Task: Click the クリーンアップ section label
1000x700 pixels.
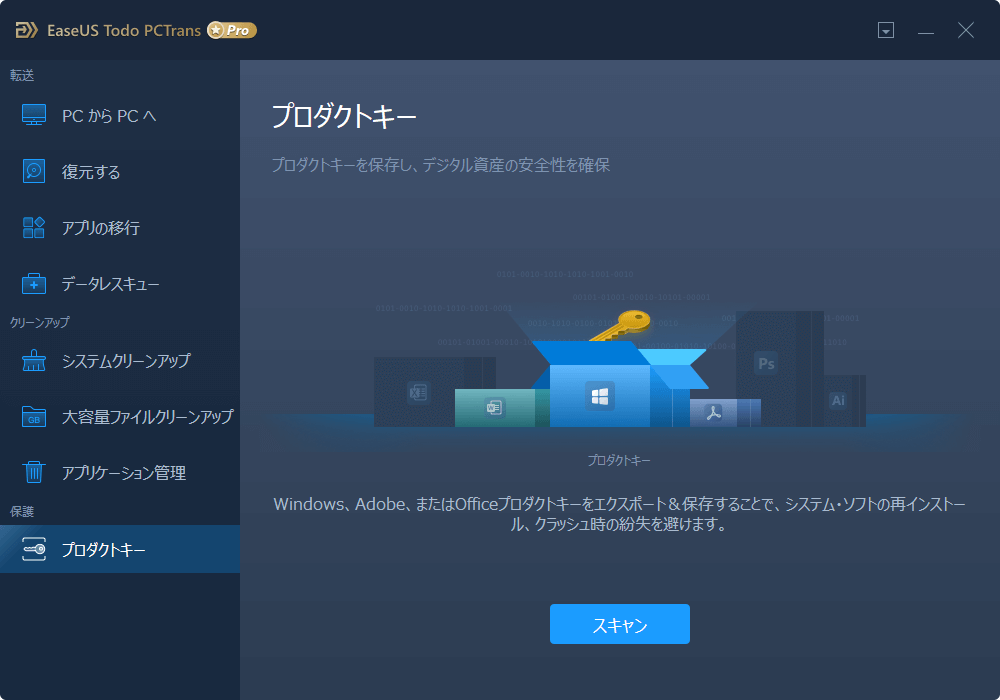Action: click(x=40, y=322)
